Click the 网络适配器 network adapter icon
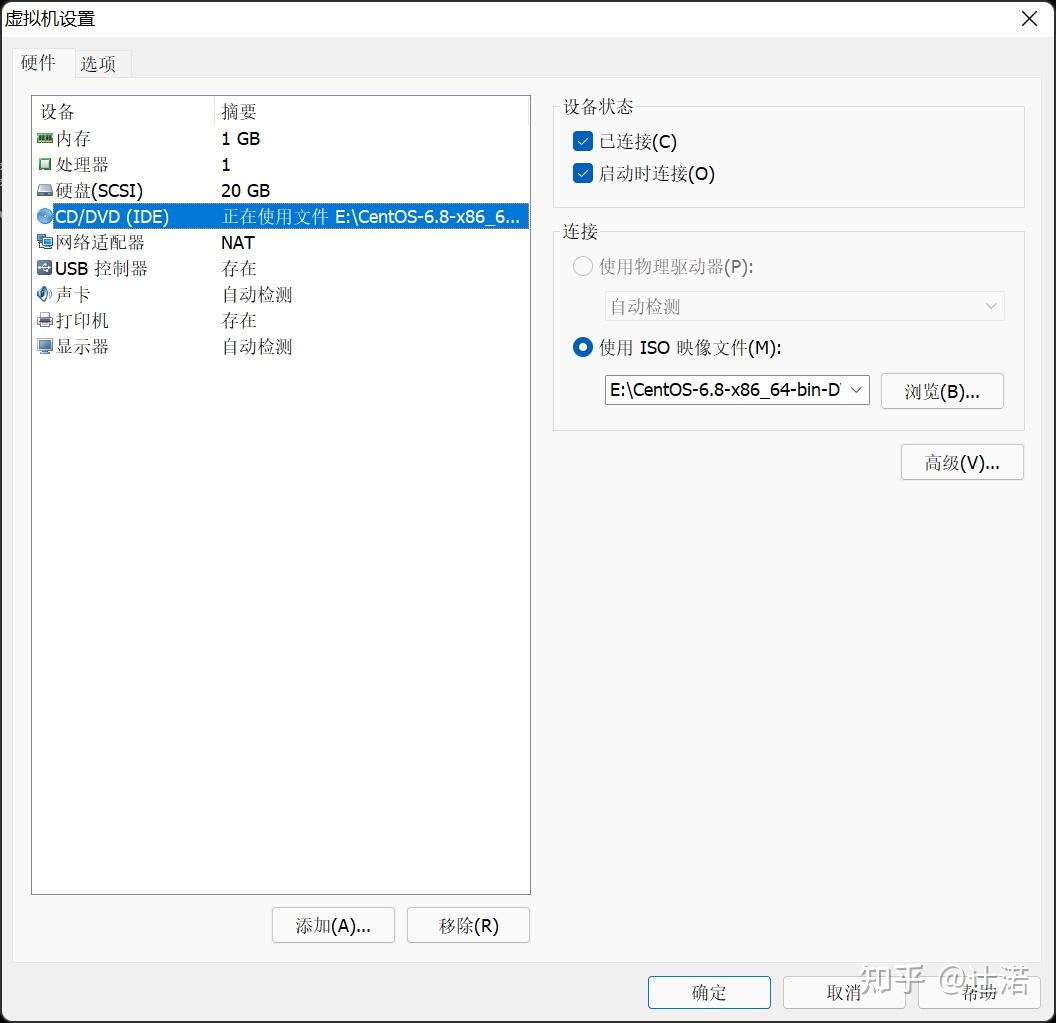The image size is (1056, 1023). (x=45, y=242)
